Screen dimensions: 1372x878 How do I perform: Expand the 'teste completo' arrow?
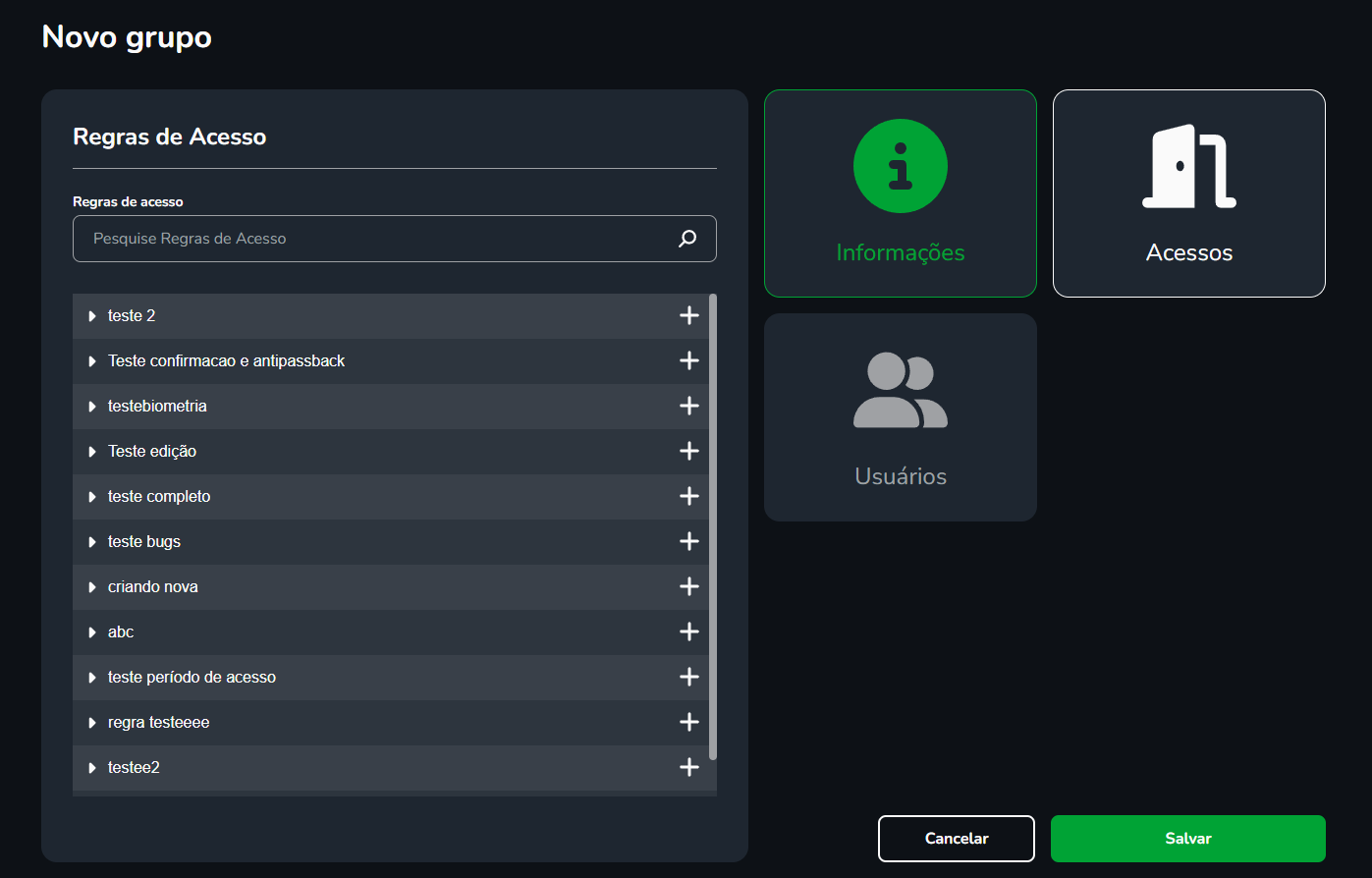(x=92, y=497)
